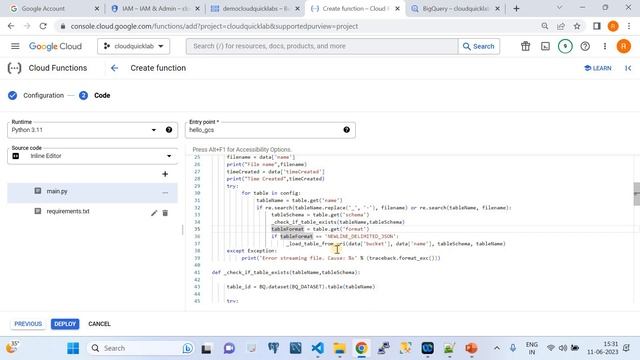Open the notifications badge icon

coord(565,46)
